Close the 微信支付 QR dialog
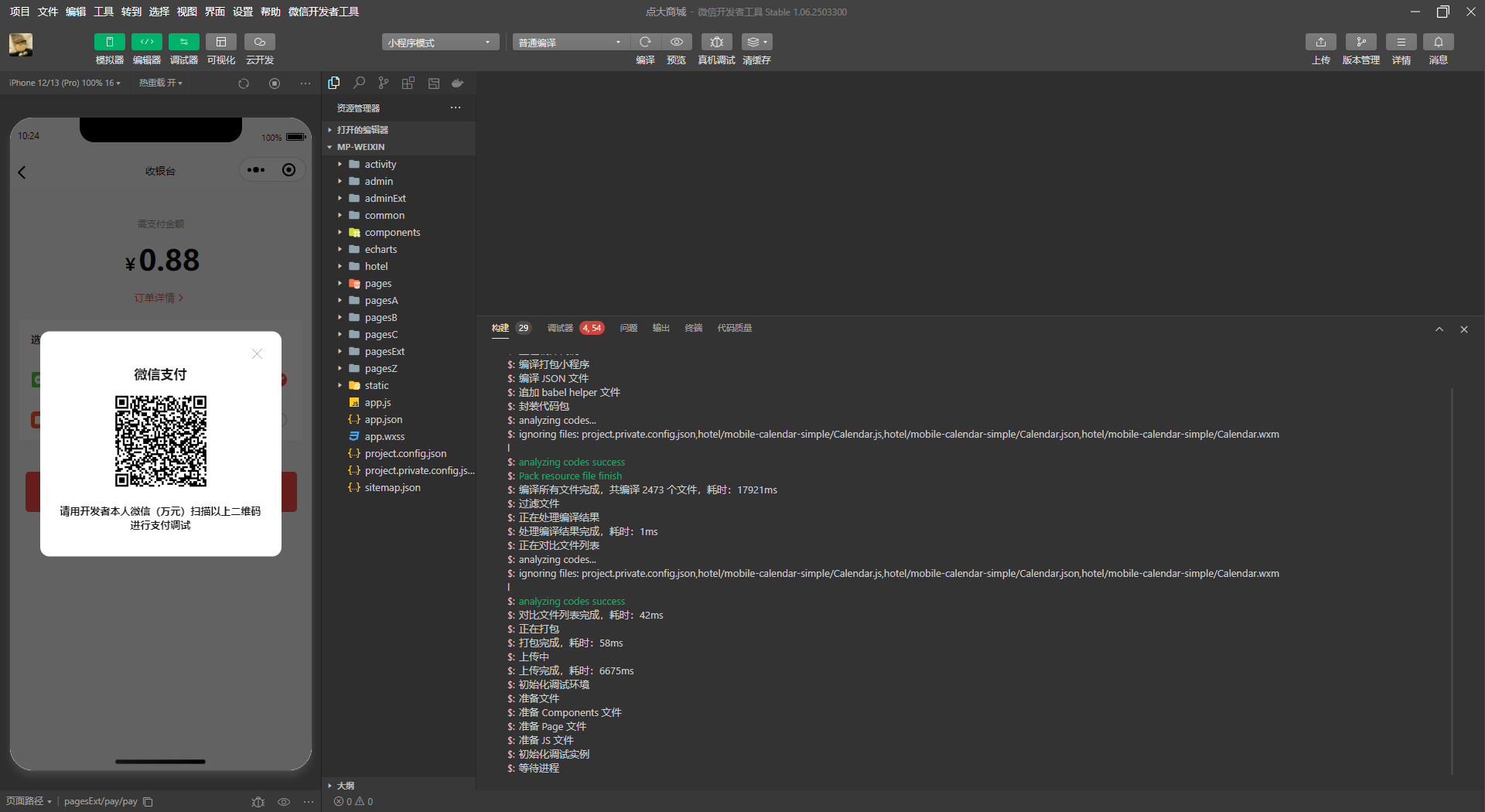Screen dimensions: 1485x812 point(257,354)
